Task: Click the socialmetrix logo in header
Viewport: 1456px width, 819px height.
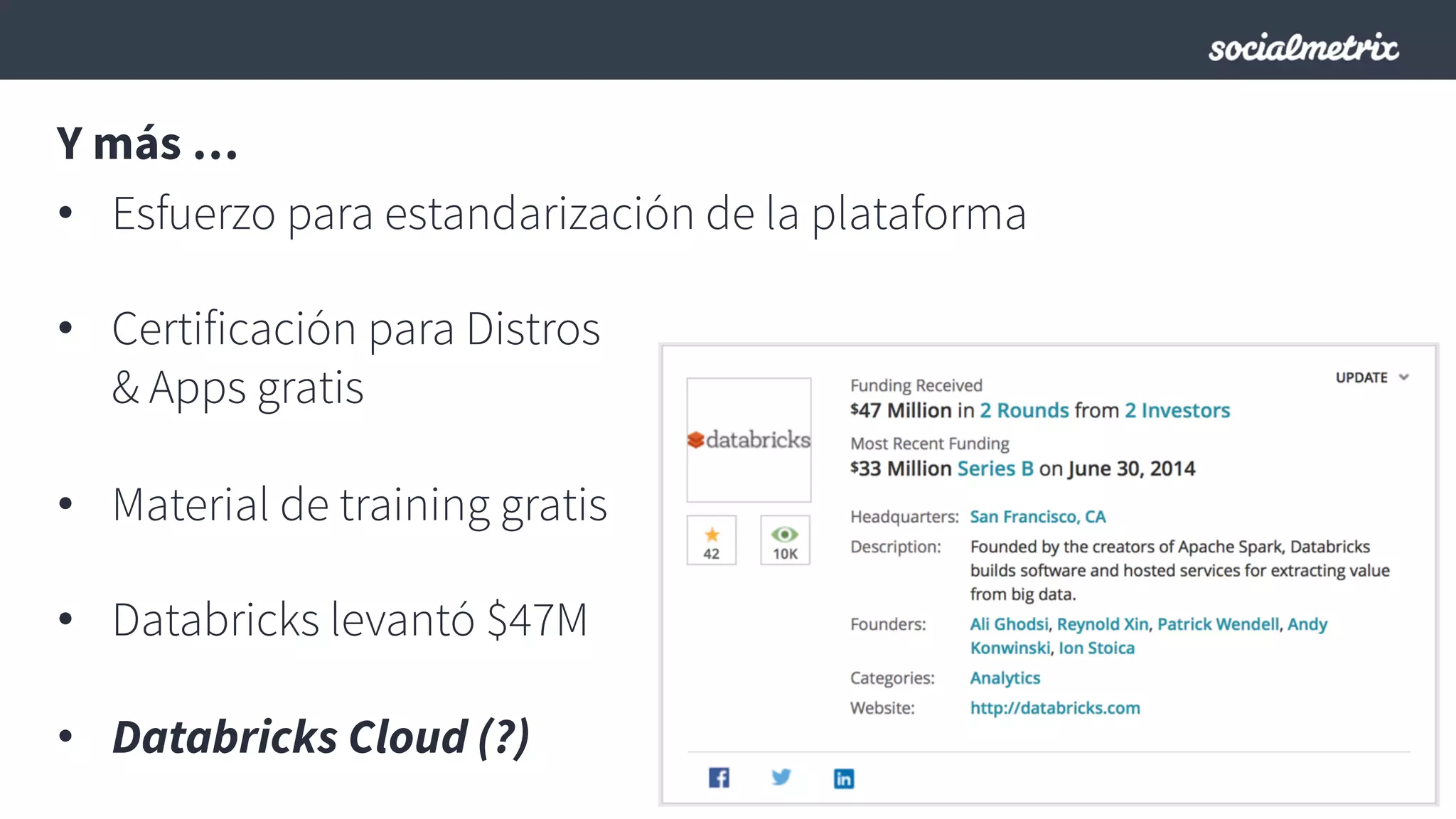Action: (x=1303, y=48)
